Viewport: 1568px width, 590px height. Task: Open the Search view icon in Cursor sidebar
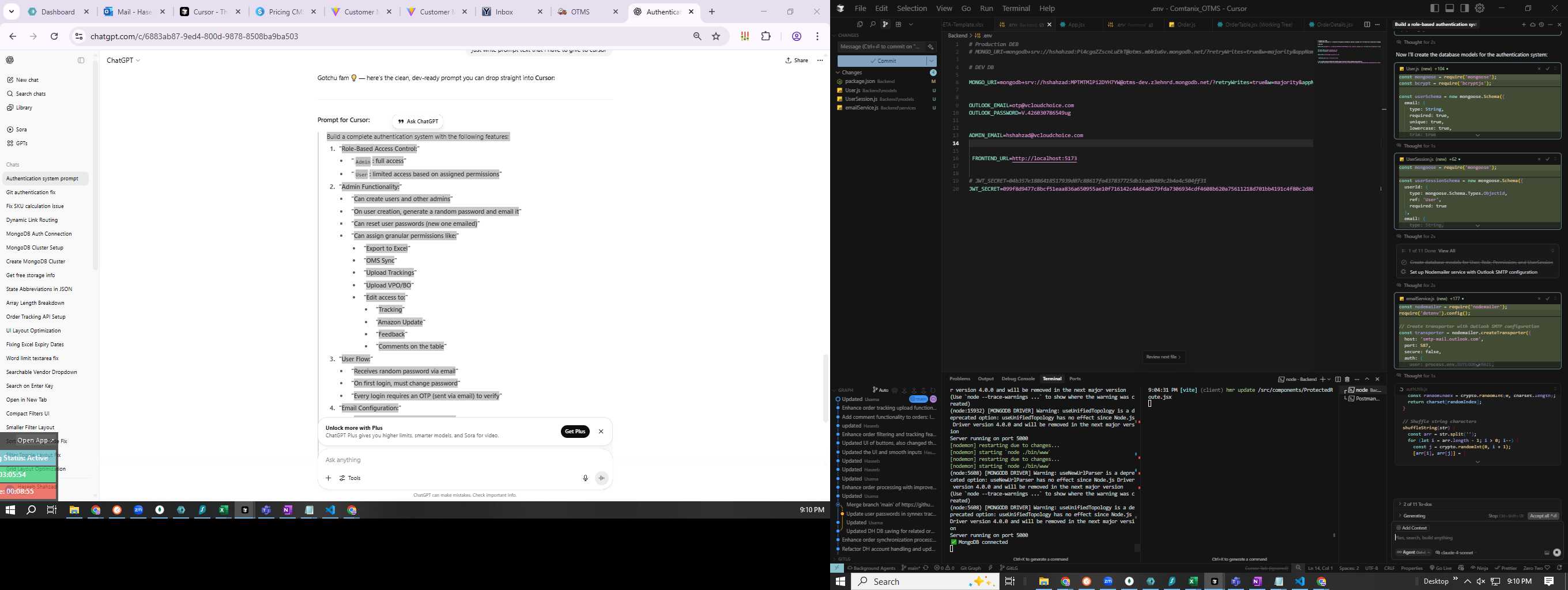point(873,24)
